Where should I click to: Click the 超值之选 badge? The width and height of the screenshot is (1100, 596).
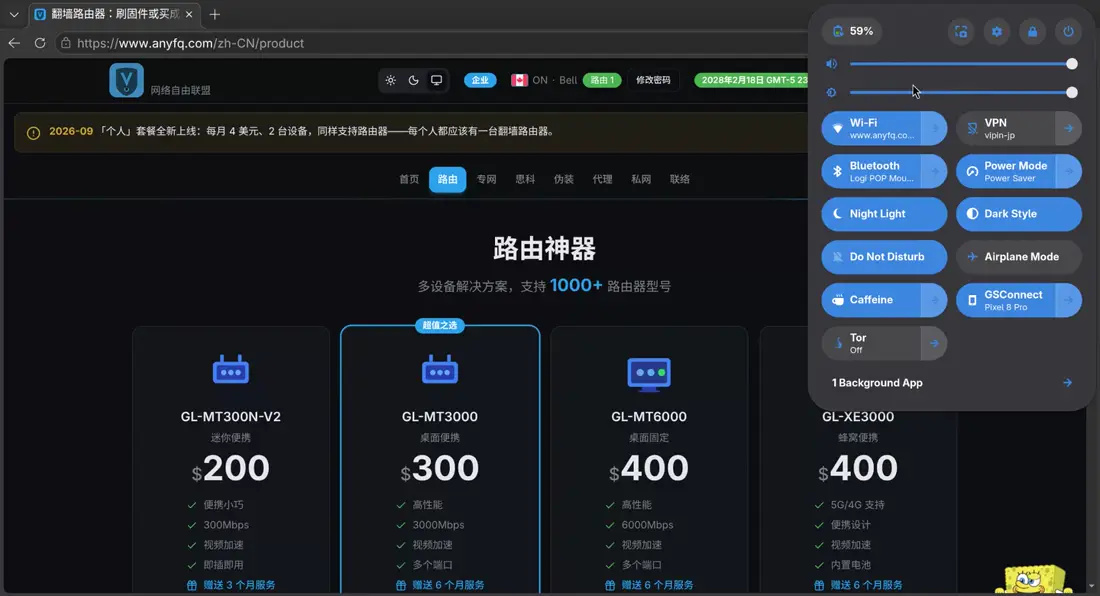440,325
